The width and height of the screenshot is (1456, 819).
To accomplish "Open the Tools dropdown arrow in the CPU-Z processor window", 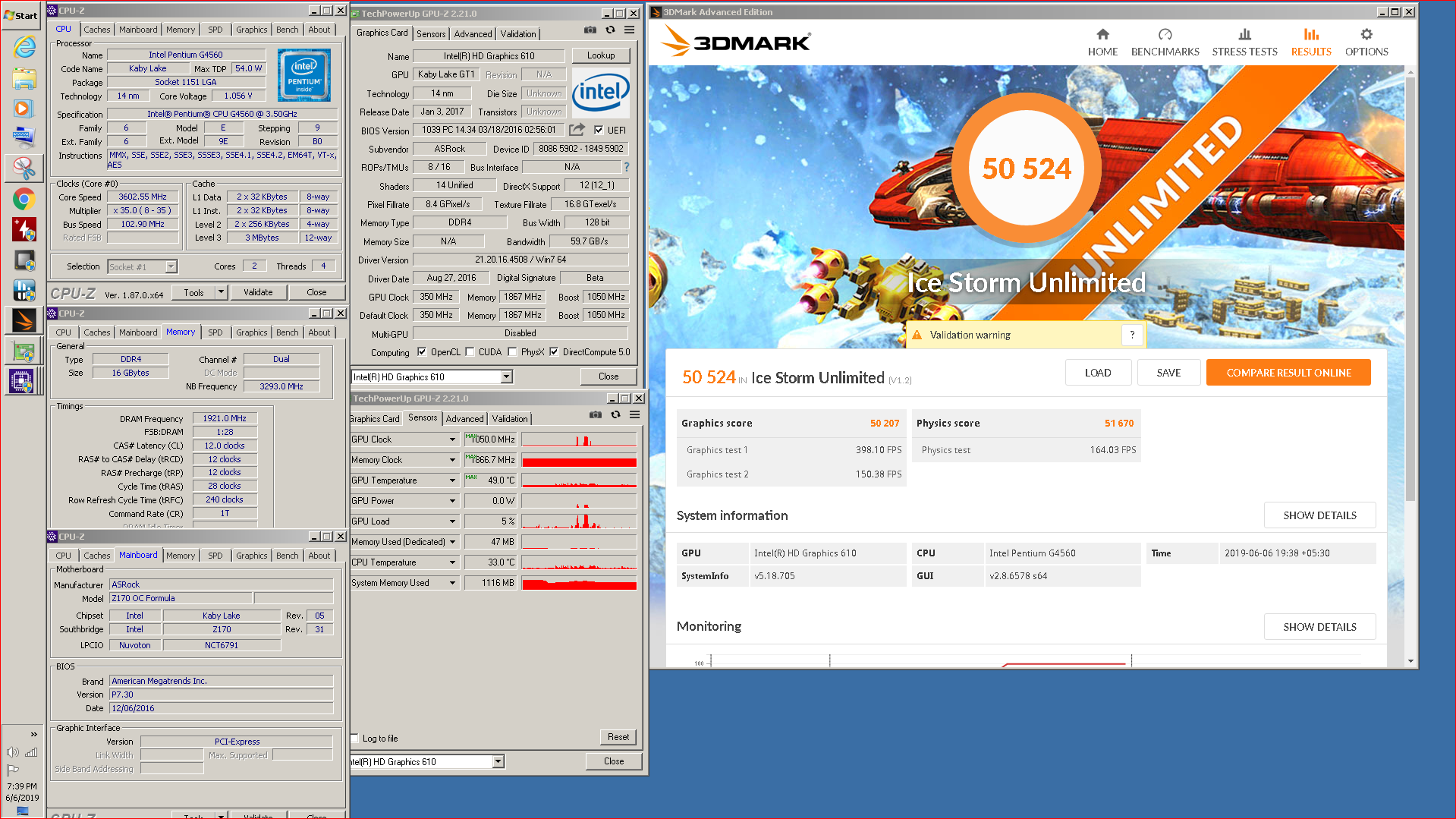I will point(222,292).
